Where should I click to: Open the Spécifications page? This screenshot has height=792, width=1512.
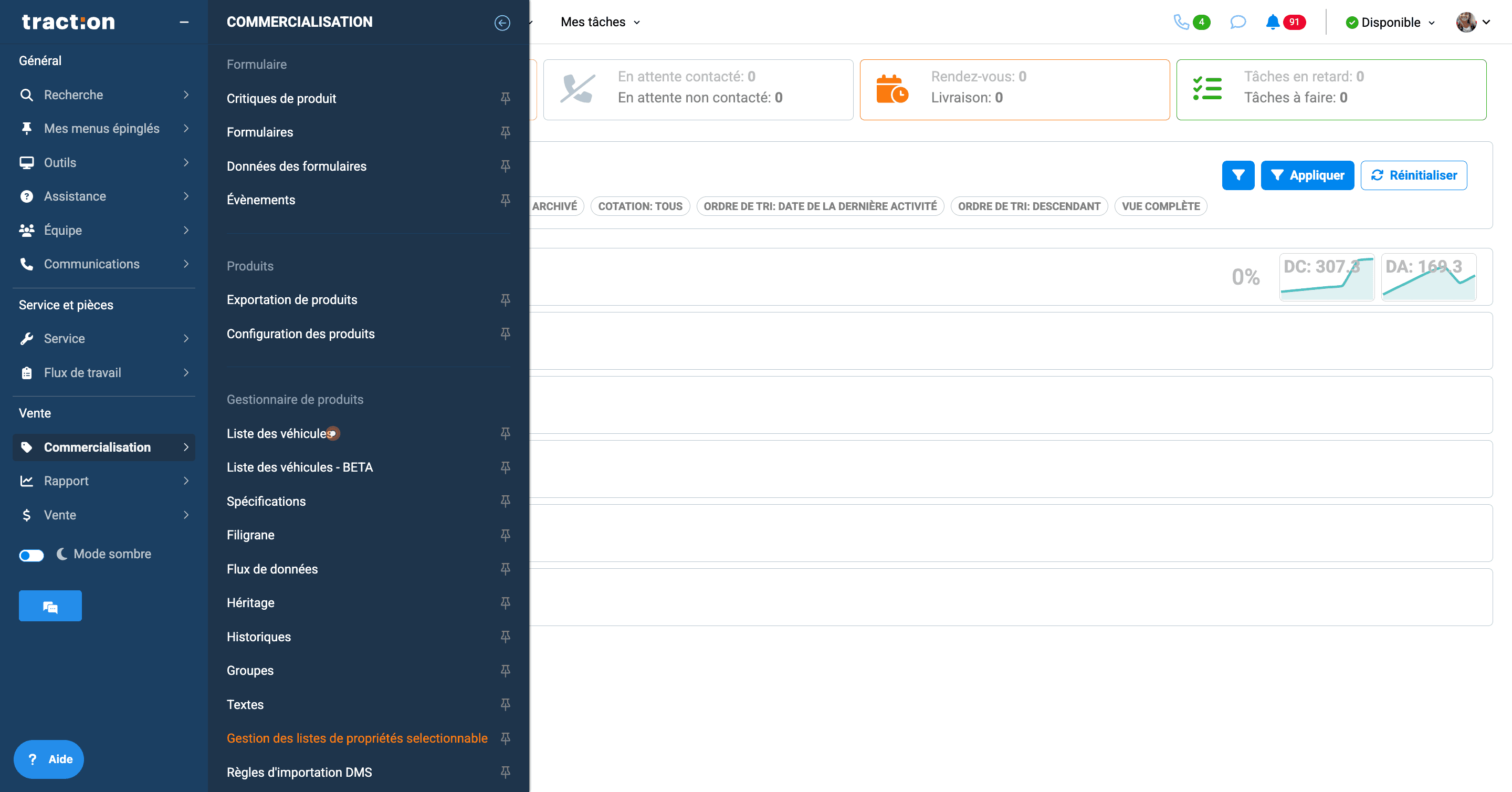[x=266, y=501]
